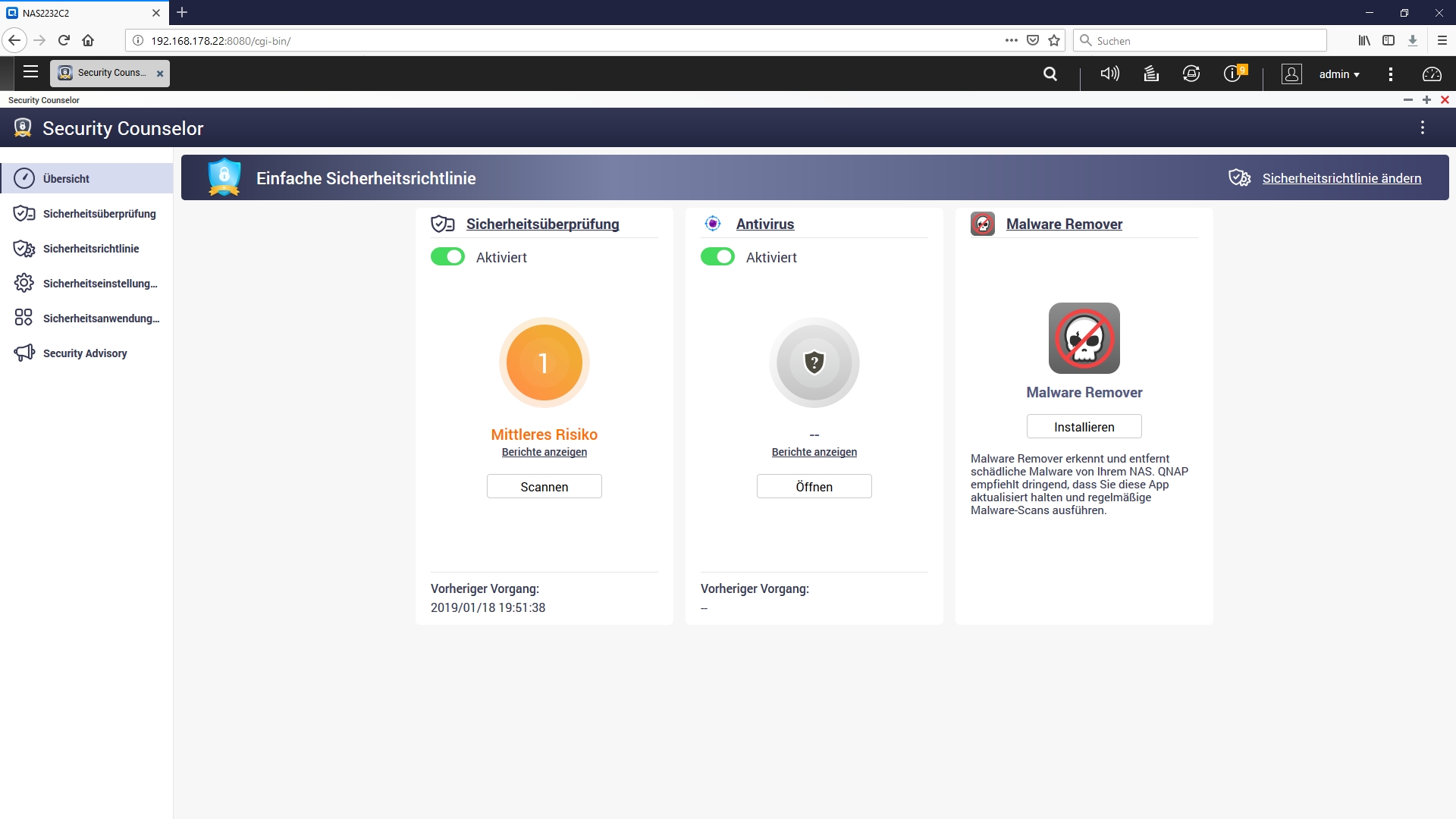The image size is (1456, 819).
Task: Disable the Sicherheitsüberprüfung toggle
Action: click(x=447, y=257)
